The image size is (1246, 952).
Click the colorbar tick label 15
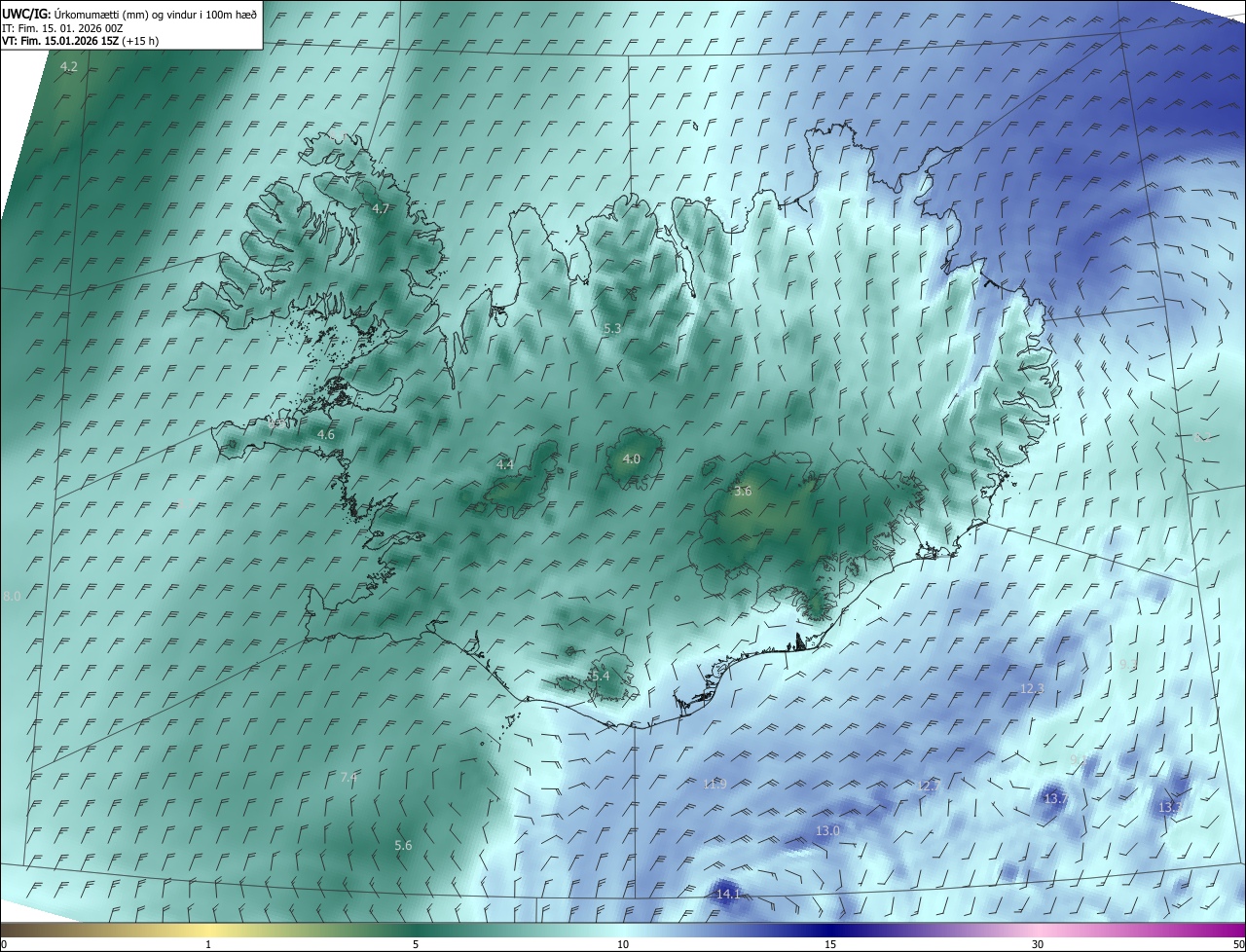click(830, 944)
